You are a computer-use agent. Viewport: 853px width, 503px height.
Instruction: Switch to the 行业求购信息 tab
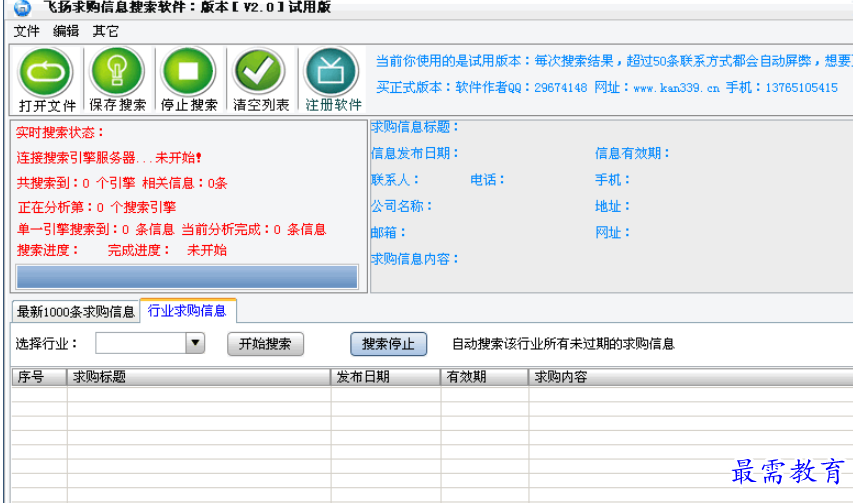pyautogui.click(x=187, y=311)
